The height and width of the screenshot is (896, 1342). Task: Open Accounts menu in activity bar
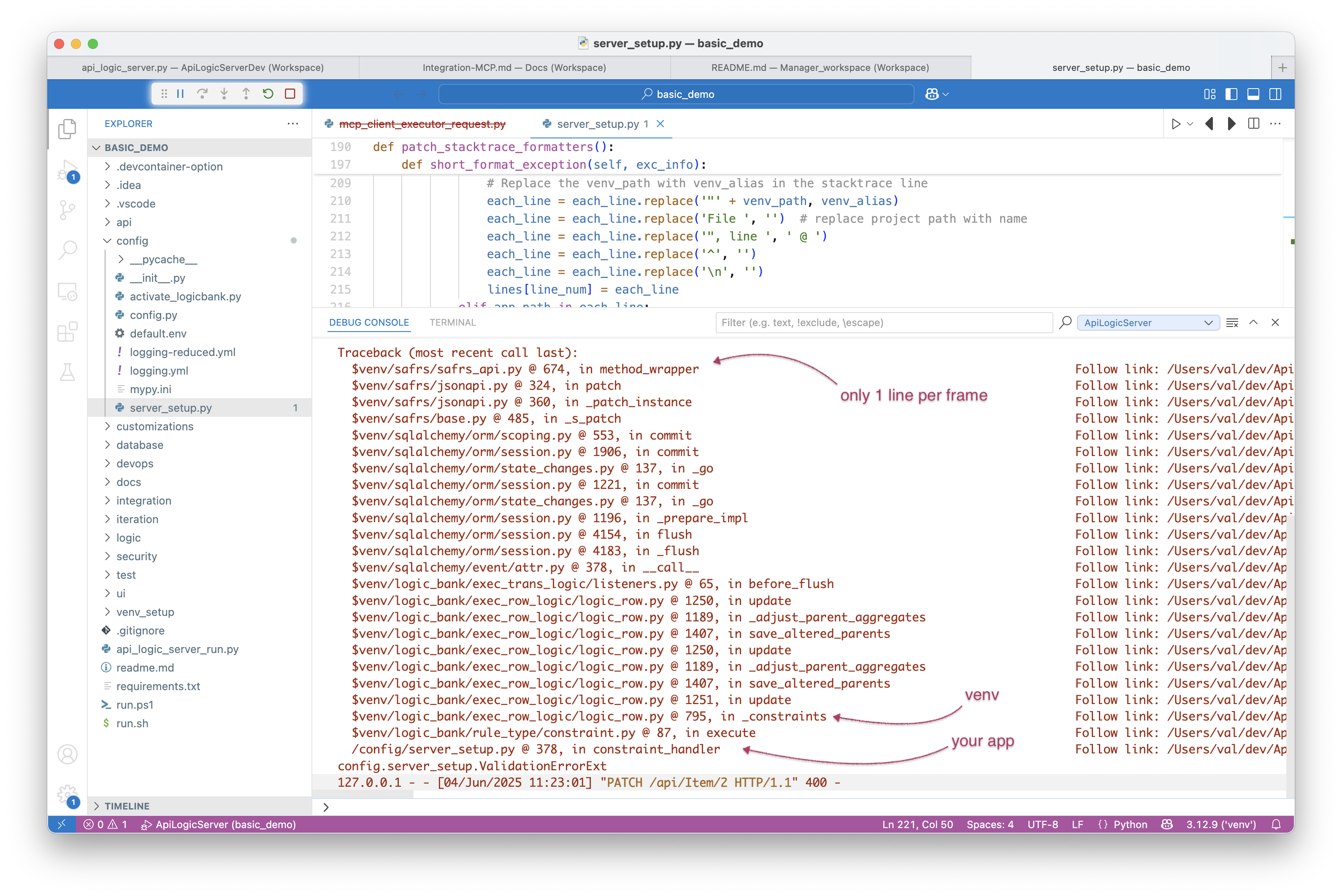[x=68, y=754]
